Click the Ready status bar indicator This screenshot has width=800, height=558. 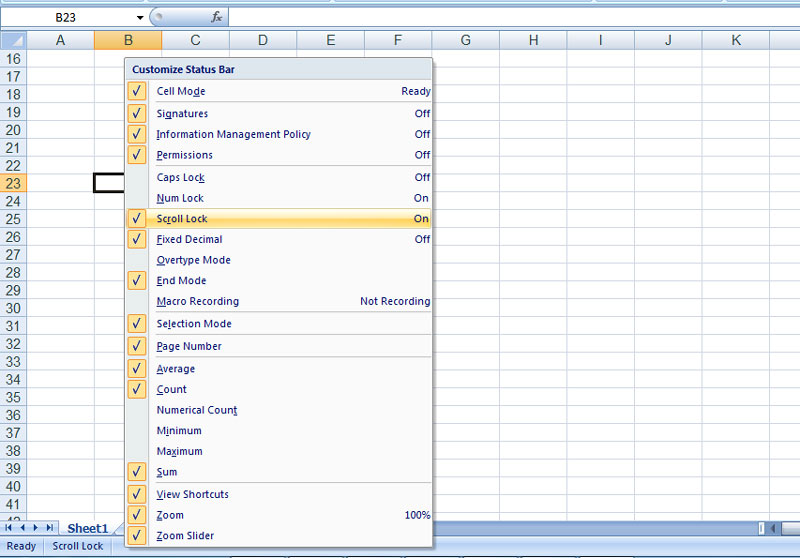pos(21,546)
